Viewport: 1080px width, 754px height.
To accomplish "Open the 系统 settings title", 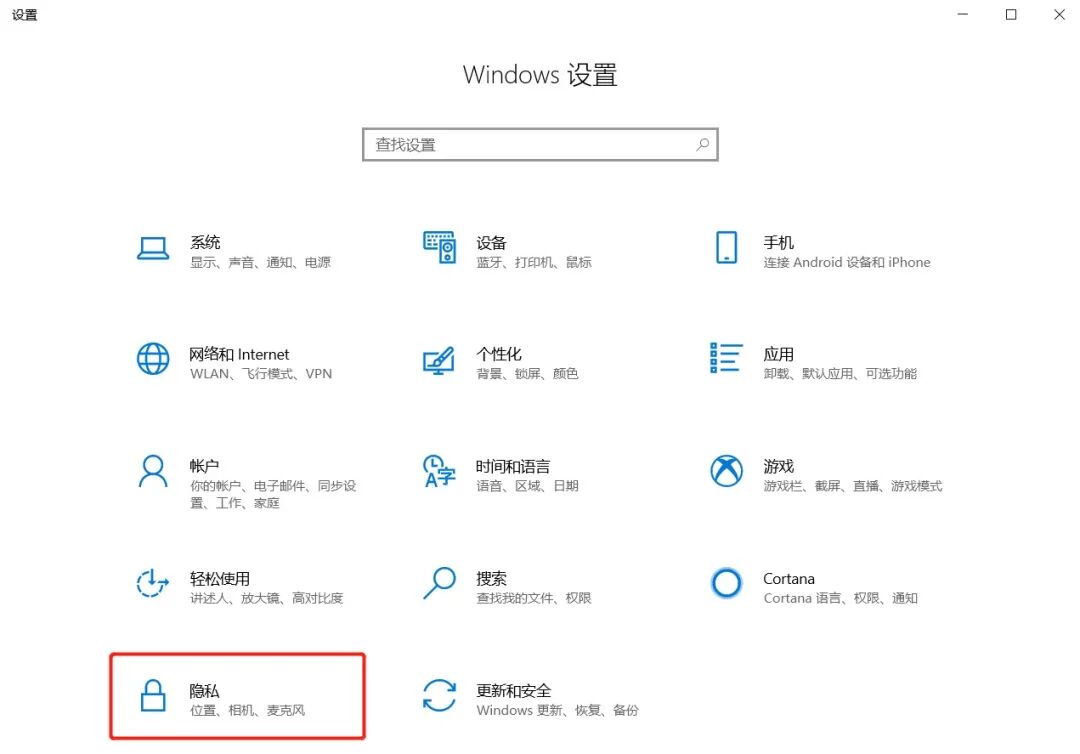I will click(x=205, y=242).
